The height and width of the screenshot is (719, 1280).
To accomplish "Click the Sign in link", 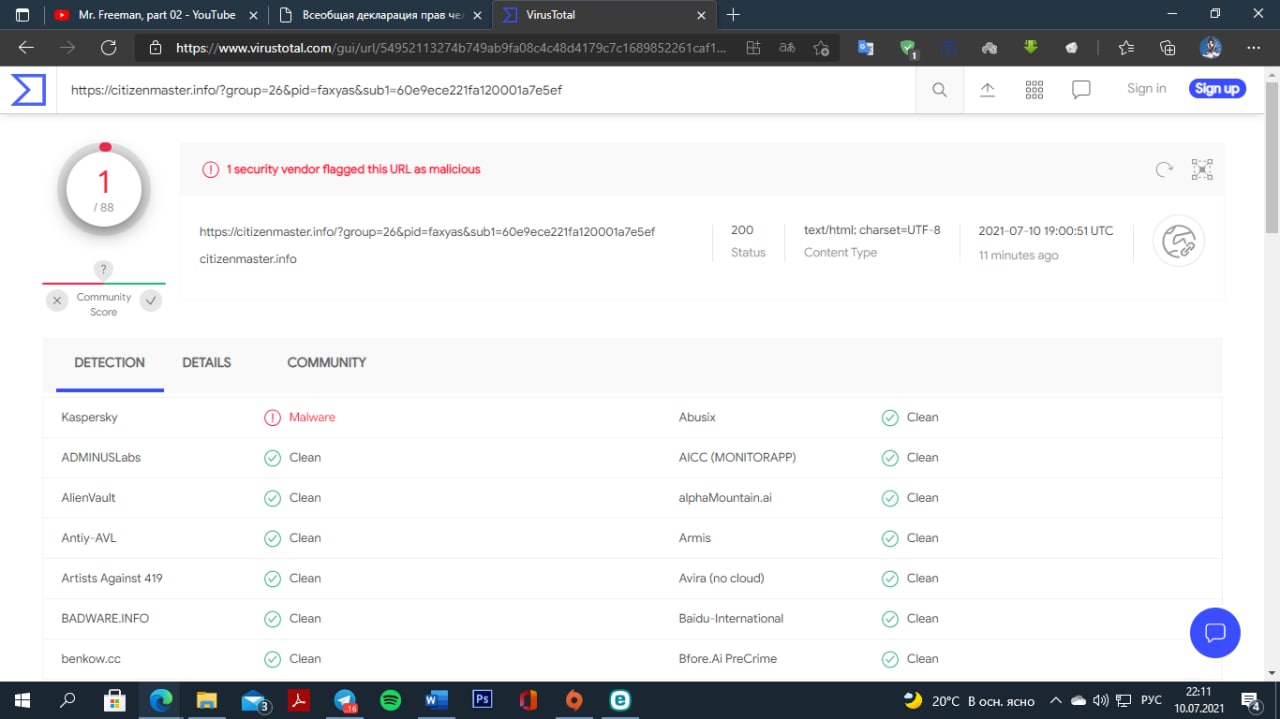I will pos(1146,88).
